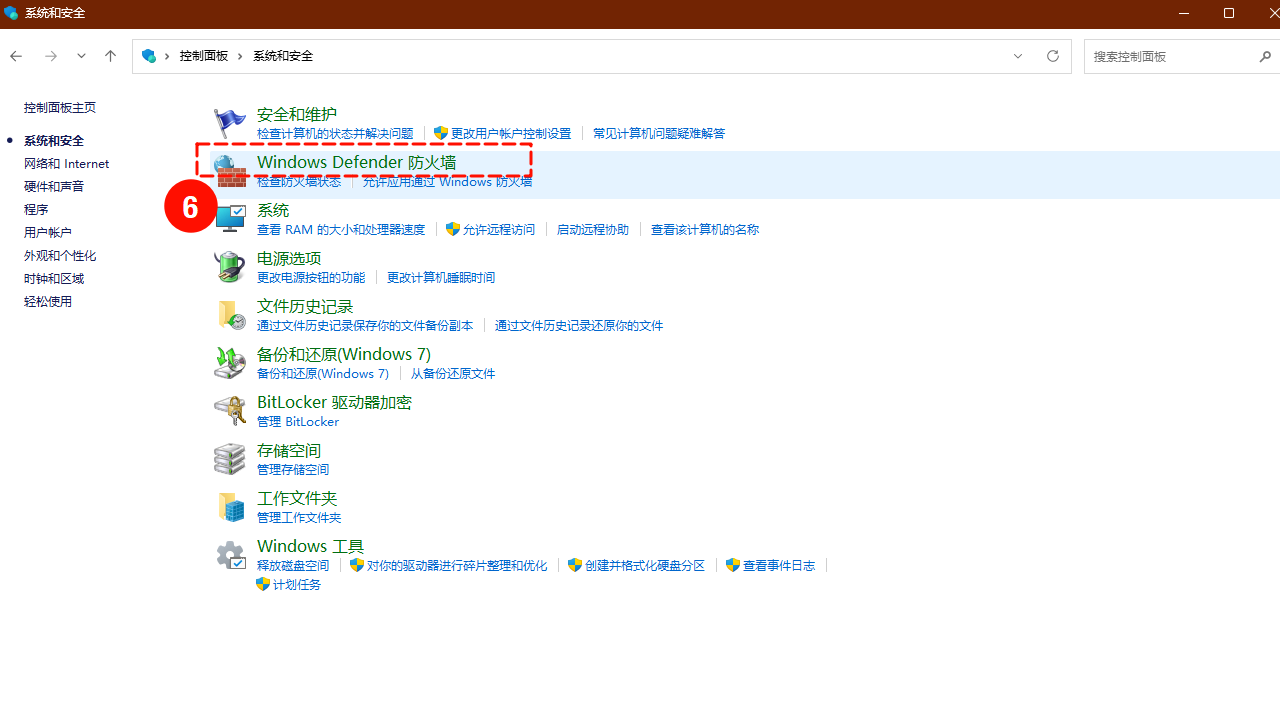
Task: Open 时钟和区域 category
Action: tap(54, 278)
